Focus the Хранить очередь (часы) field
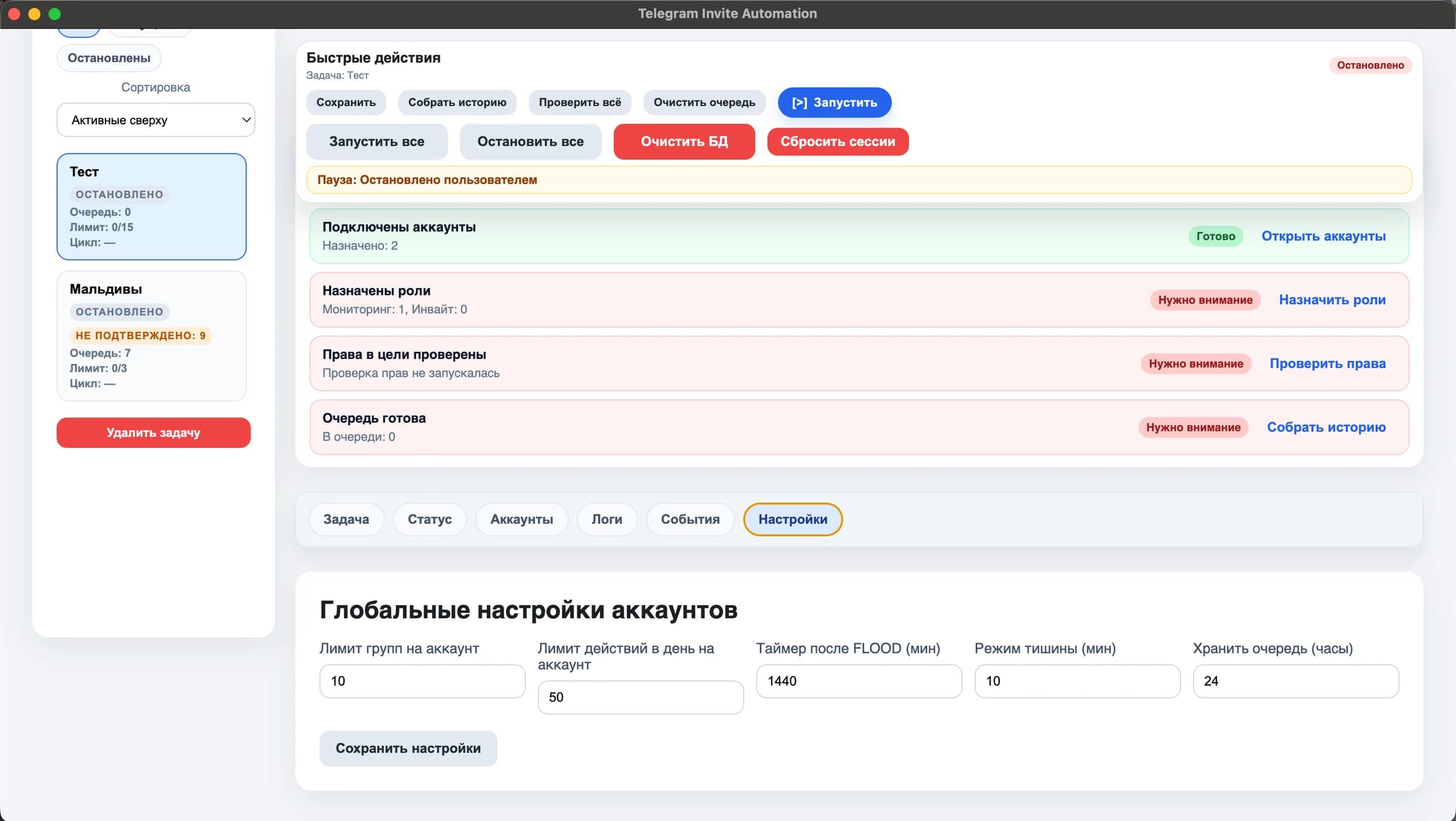Viewport: 1456px width, 821px height. point(1296,681)
